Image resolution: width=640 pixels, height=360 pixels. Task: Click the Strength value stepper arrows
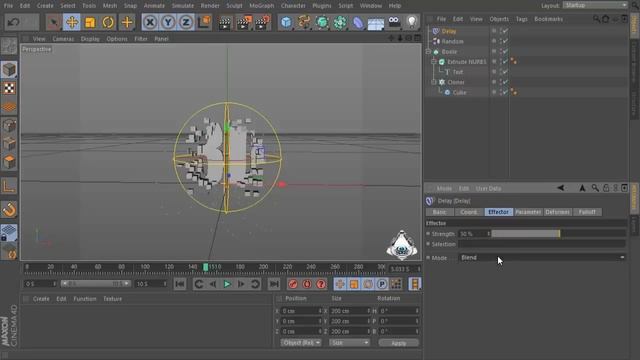pos(489,234)
